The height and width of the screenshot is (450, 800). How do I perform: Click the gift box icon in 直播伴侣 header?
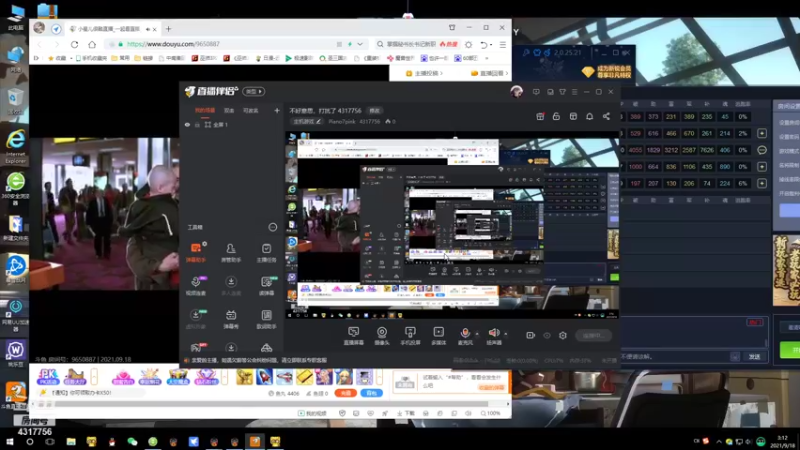pos(540,116)
